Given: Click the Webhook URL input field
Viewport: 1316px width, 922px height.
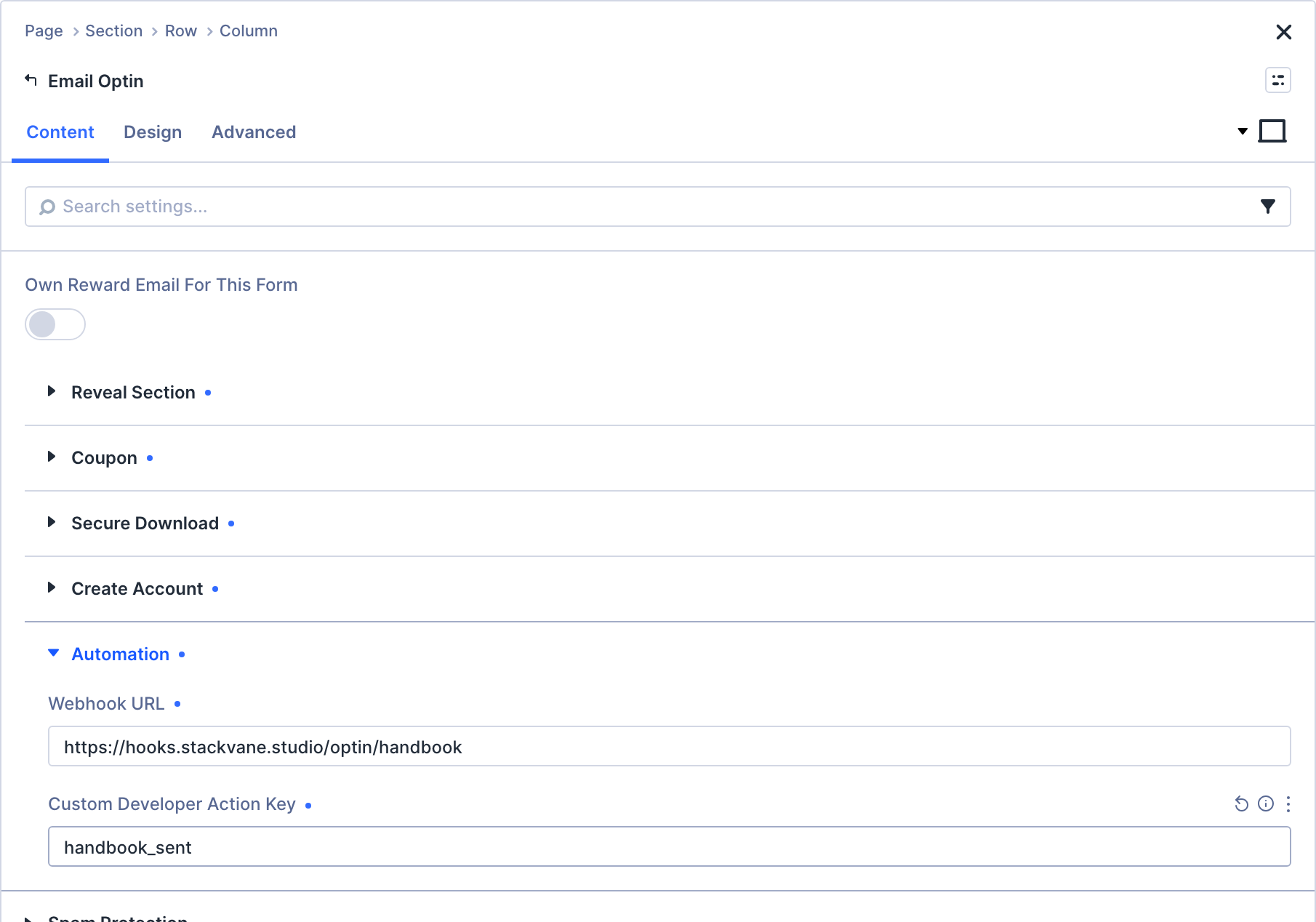Looking at the screenshot, I should [669, 746].
